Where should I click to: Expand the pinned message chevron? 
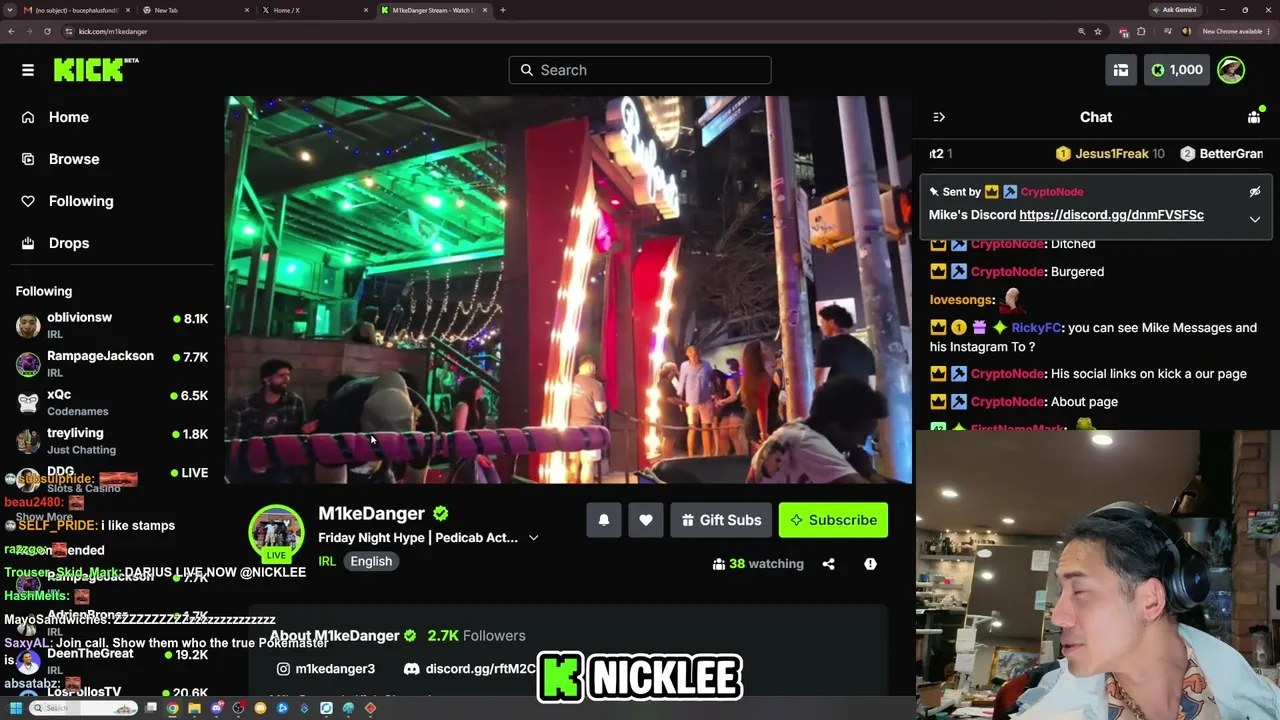1255,219
